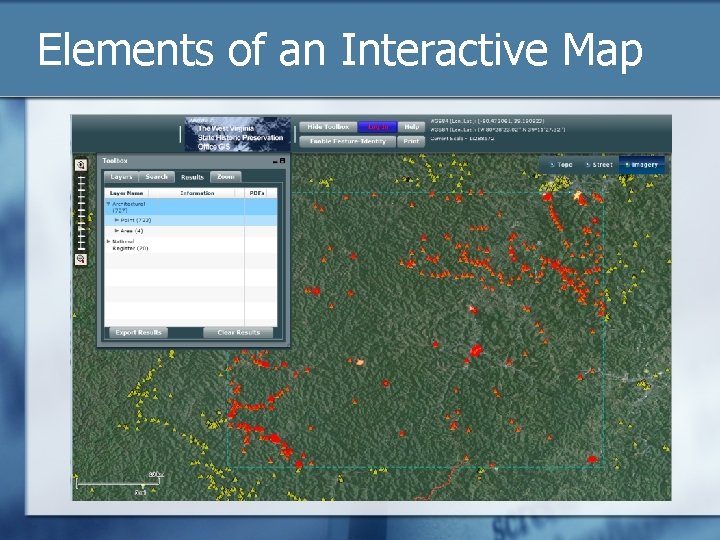Open the Search tab in Toolbox

pos(157,177)
